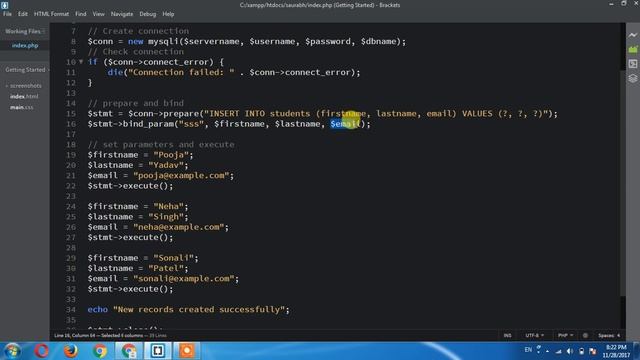Open the Navigate menu

pos(122,14)
